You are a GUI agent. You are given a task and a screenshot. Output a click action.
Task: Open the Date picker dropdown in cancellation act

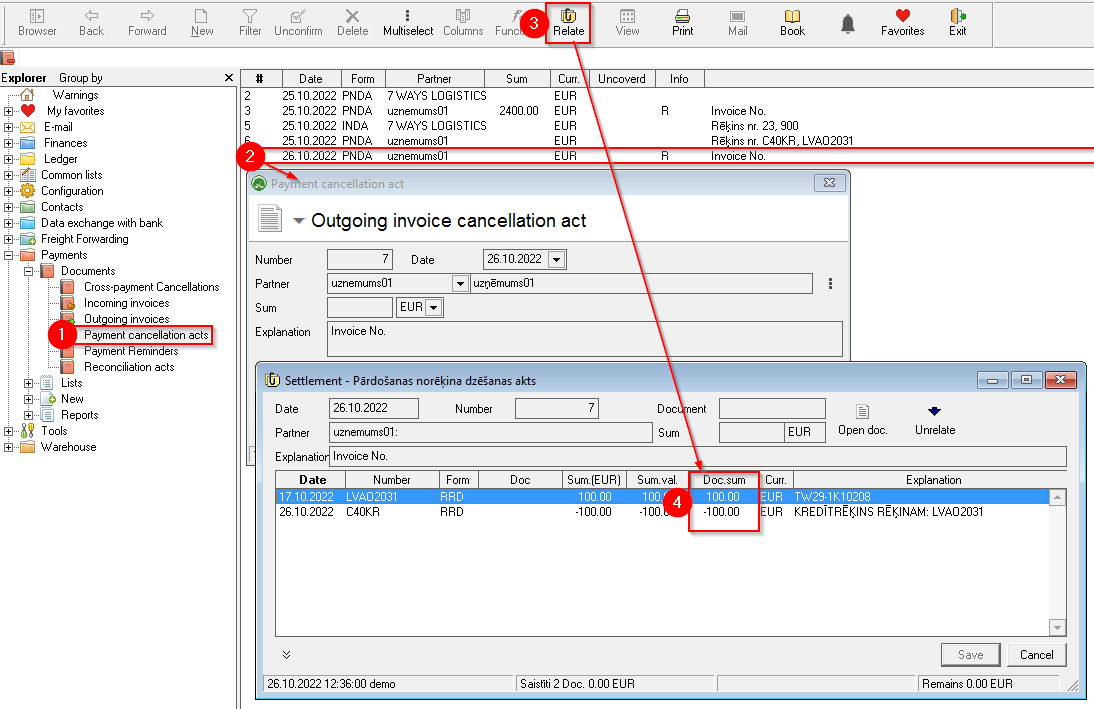(x=557, y=260)
